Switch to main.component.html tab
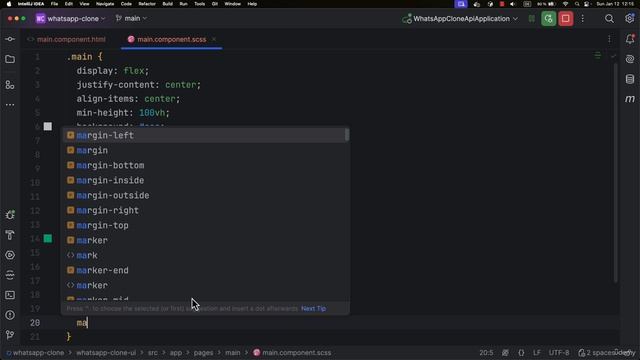Image resolution: width=640 pixels, height=360 pixels. tap(67, 40)
